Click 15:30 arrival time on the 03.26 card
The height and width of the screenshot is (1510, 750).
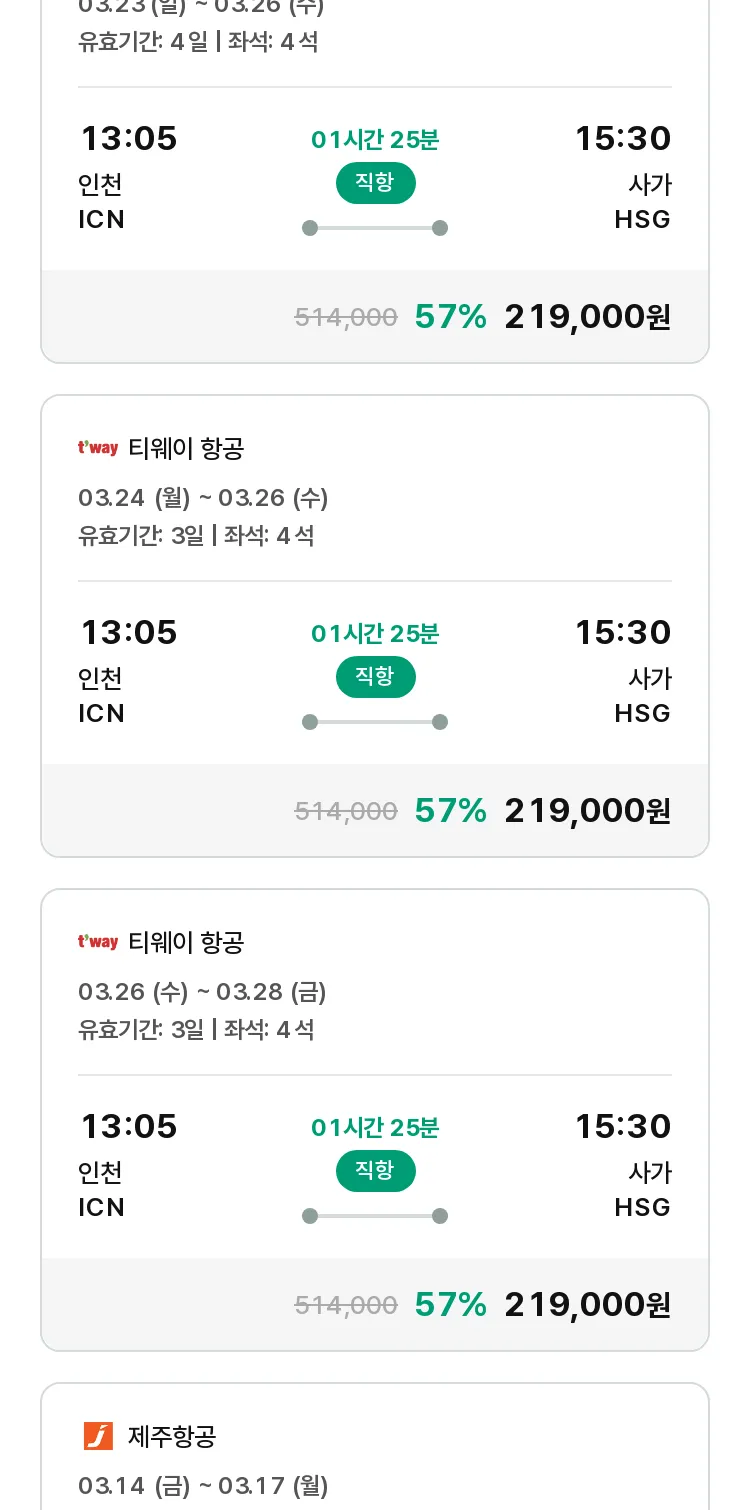pos(622,1126)
